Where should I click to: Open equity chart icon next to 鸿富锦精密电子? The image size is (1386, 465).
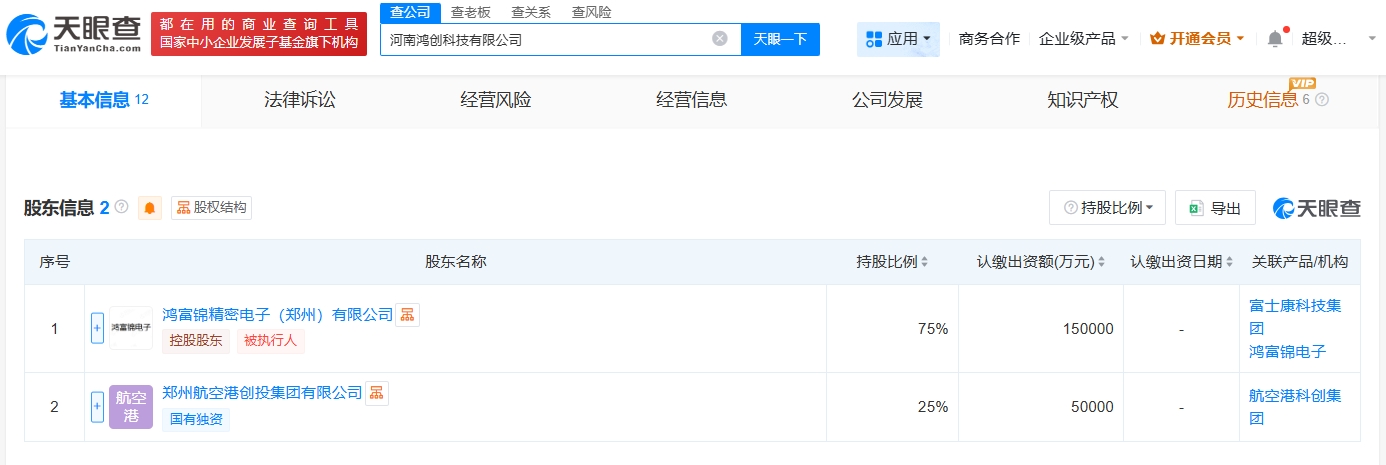(407, 315)
